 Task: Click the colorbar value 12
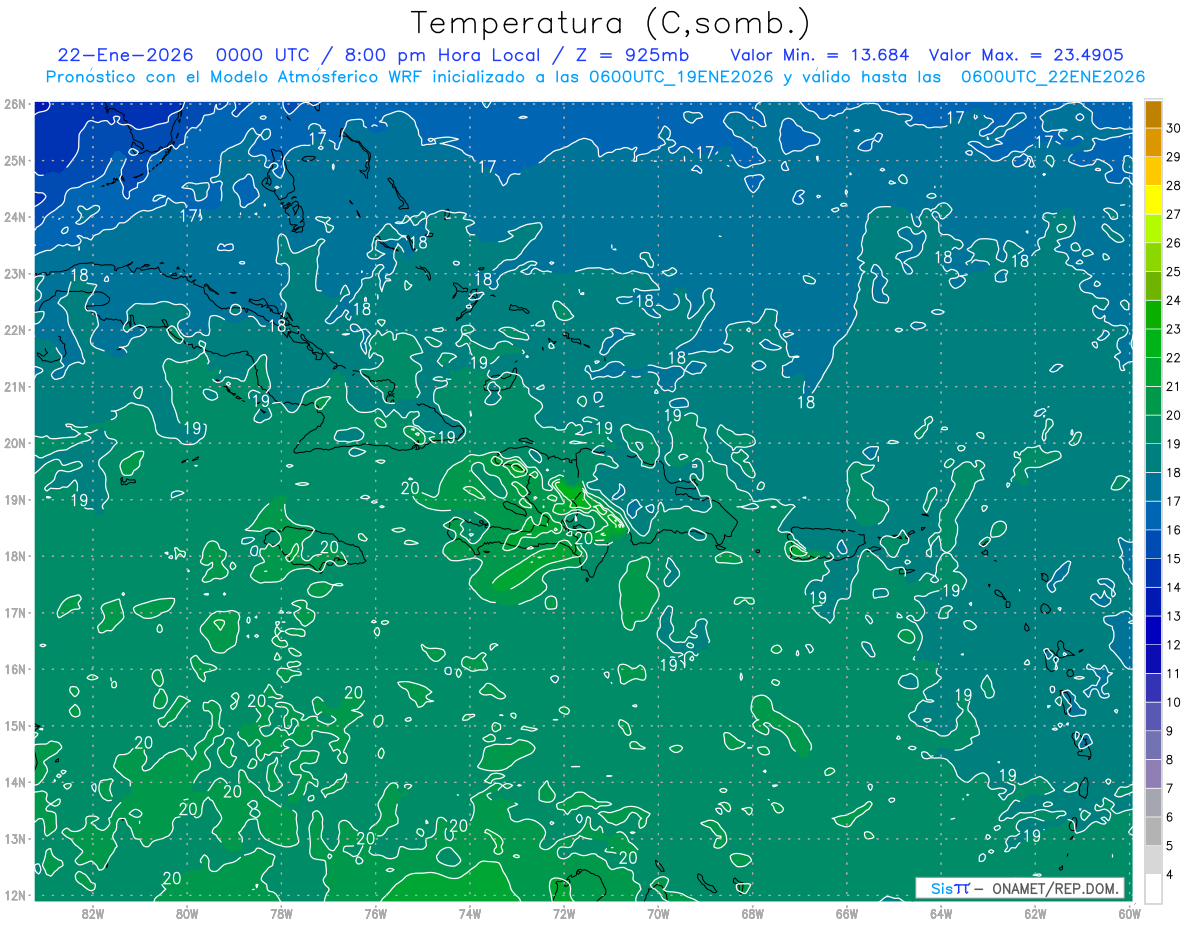point(1173,644)
